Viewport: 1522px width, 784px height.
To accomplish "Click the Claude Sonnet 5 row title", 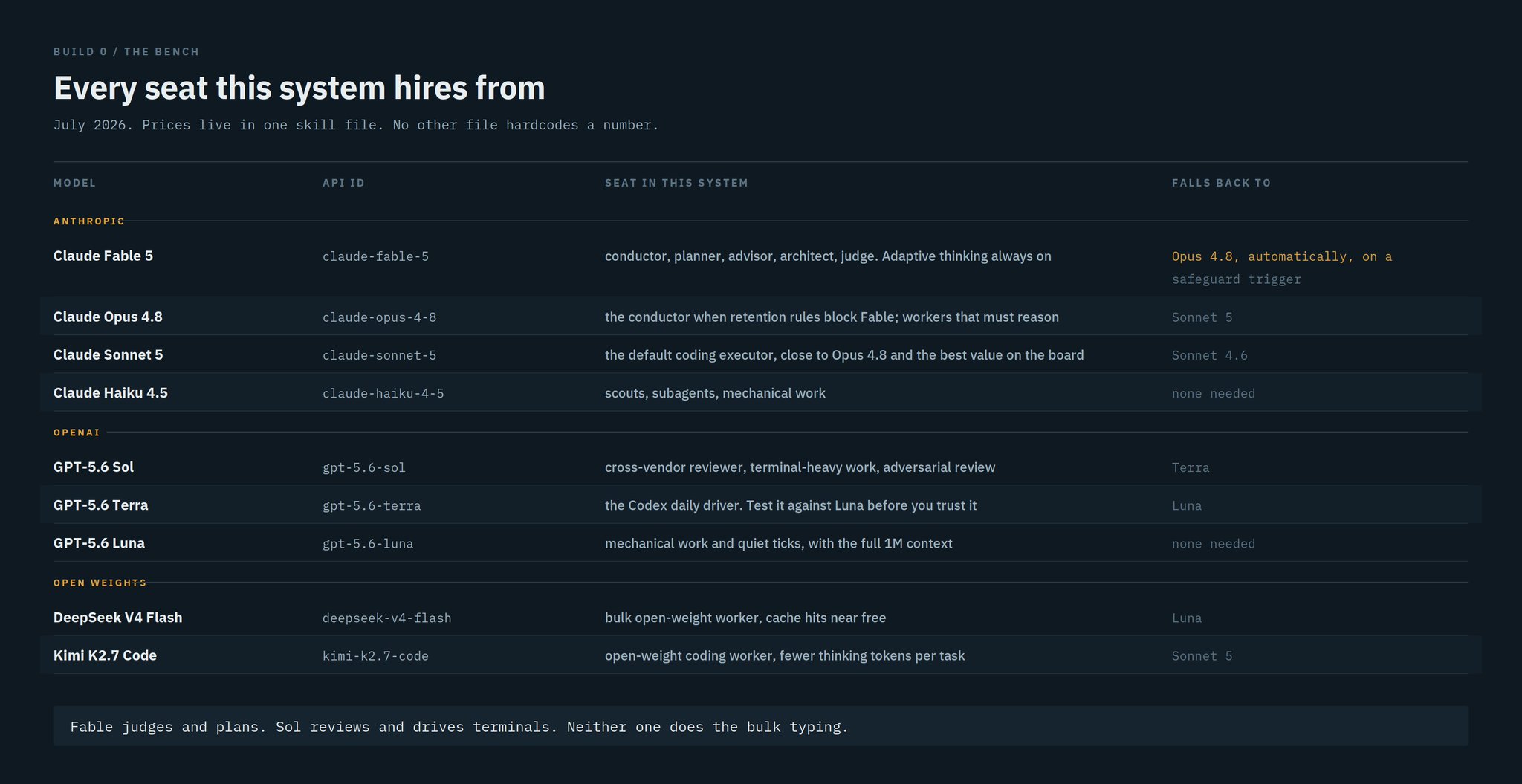I will tap(108, 354).
